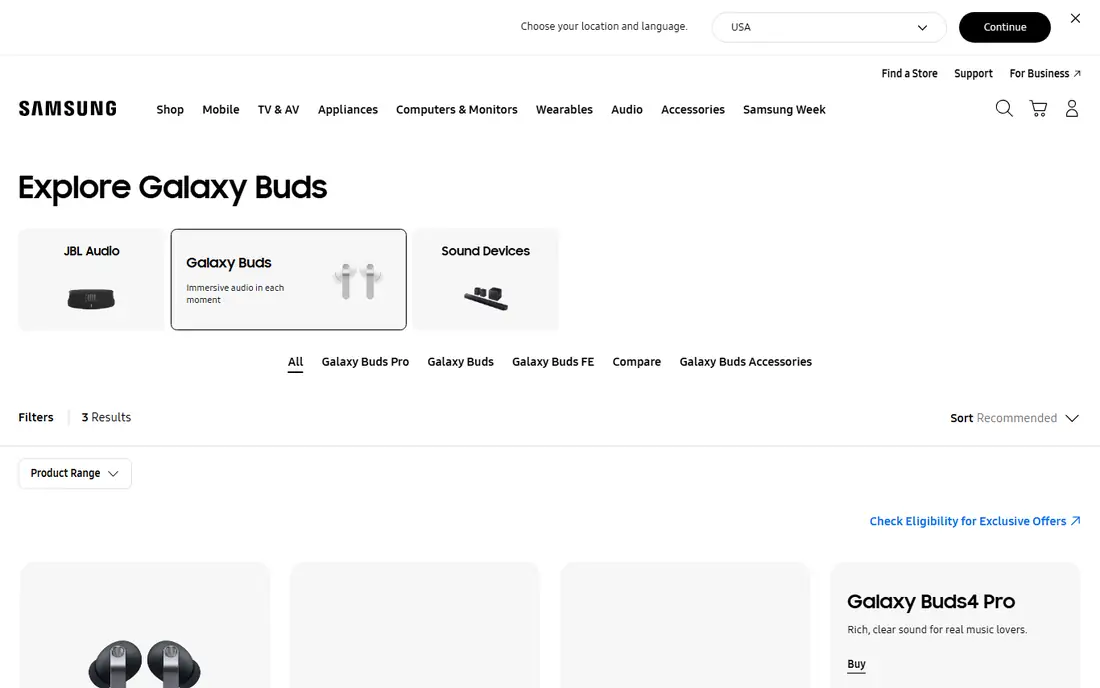Switch to Galaxy Buds Accessories tab
Viewport: 1100px width, 688px height.
(745, 362)
